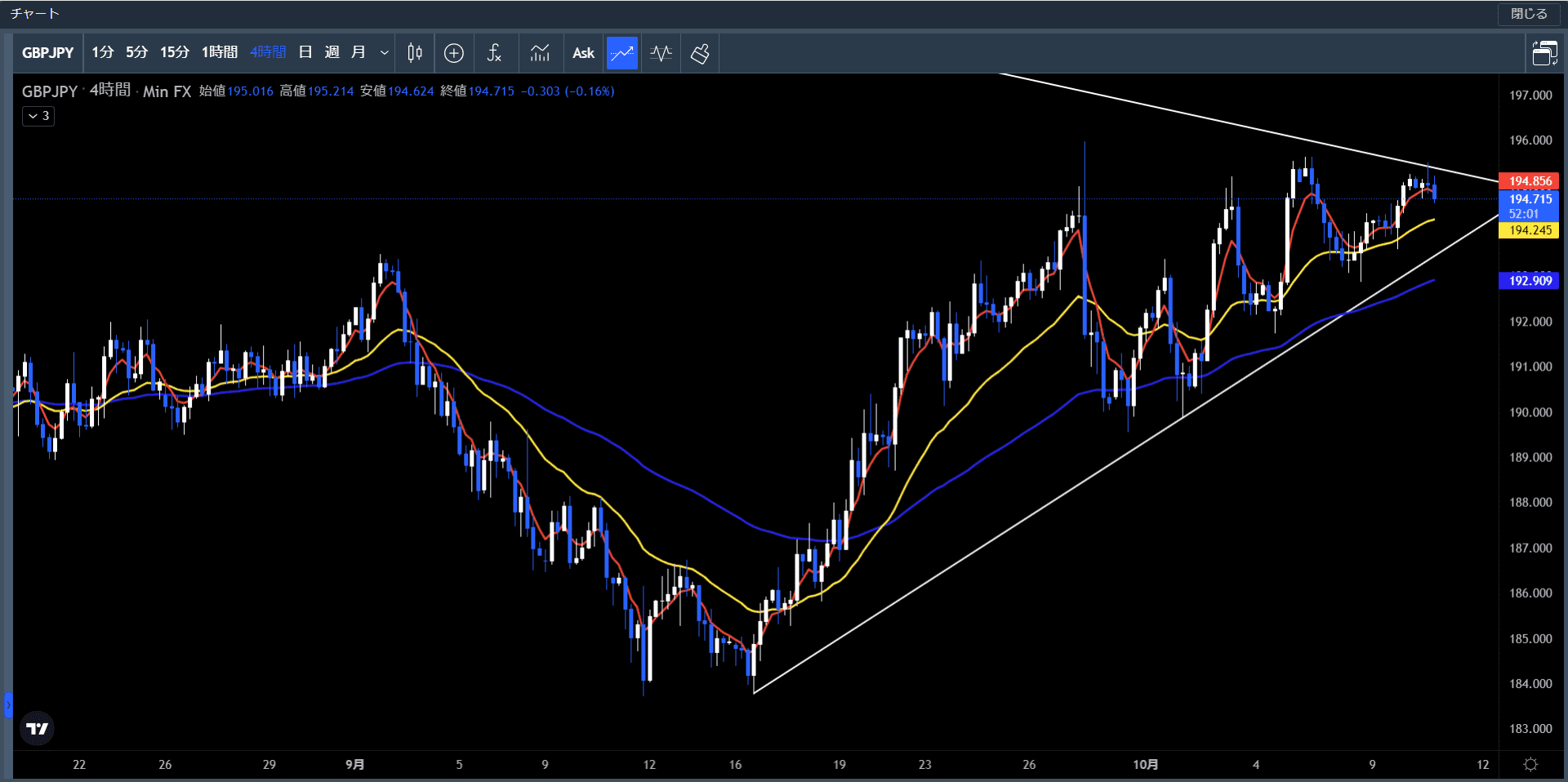Image resolution: width=1568 pixels, height=782 pixels.
Task: Open chart settings gear icon at bottom right
Action: point(1531,765)
